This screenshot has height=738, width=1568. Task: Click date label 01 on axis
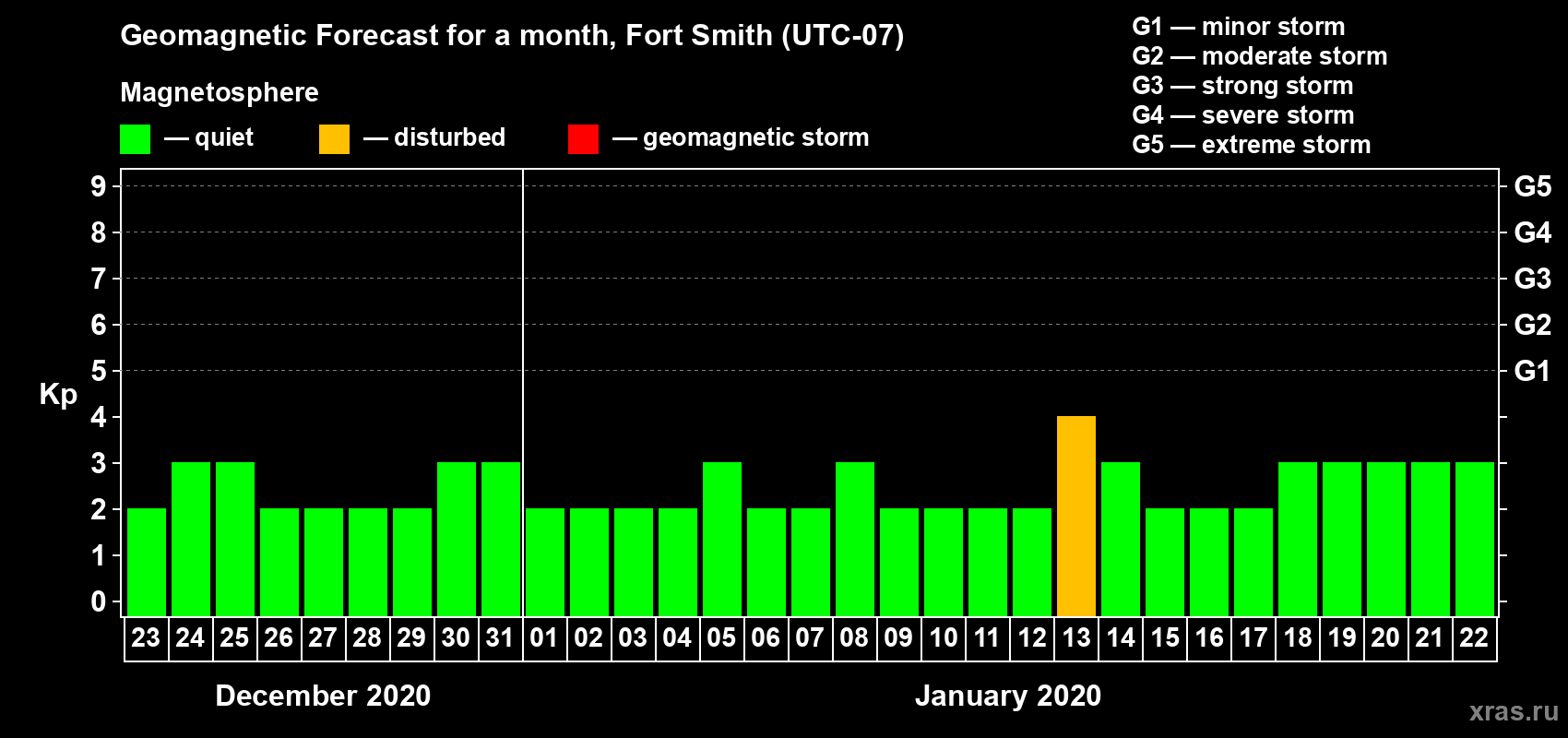point(544,637)
